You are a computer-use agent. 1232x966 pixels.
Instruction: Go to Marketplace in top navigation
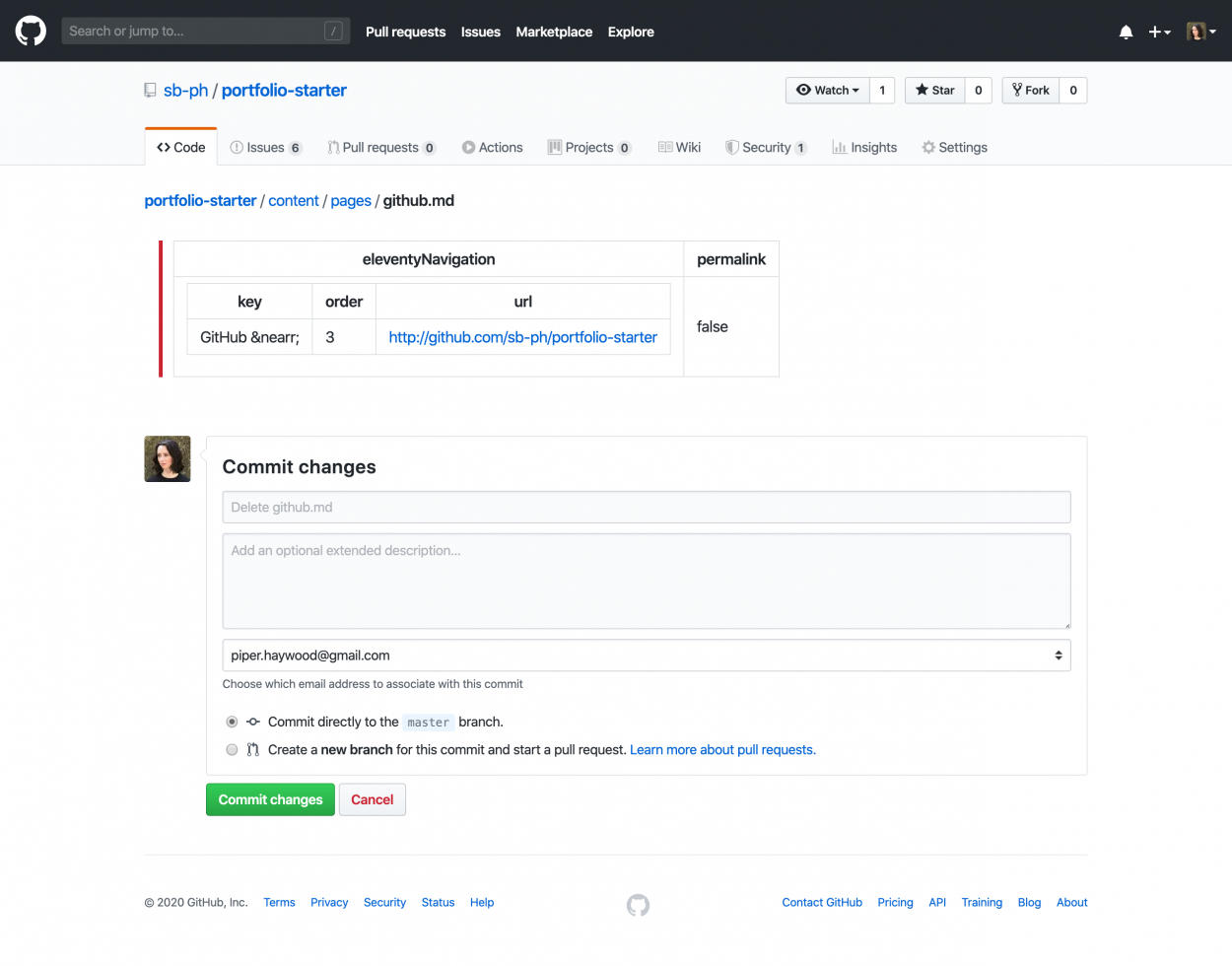click(554, 32)
